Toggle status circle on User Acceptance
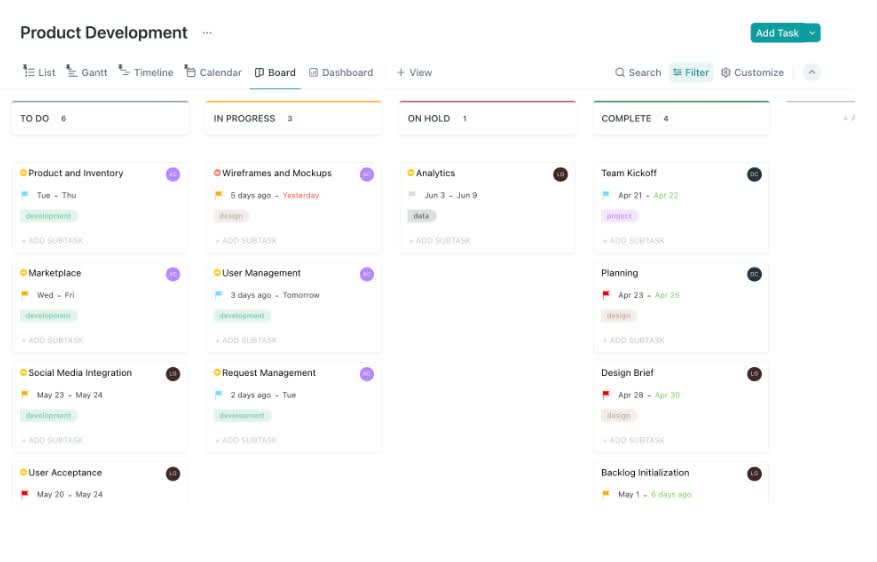The height and width of the screenshot is (562, 877). 23,473
